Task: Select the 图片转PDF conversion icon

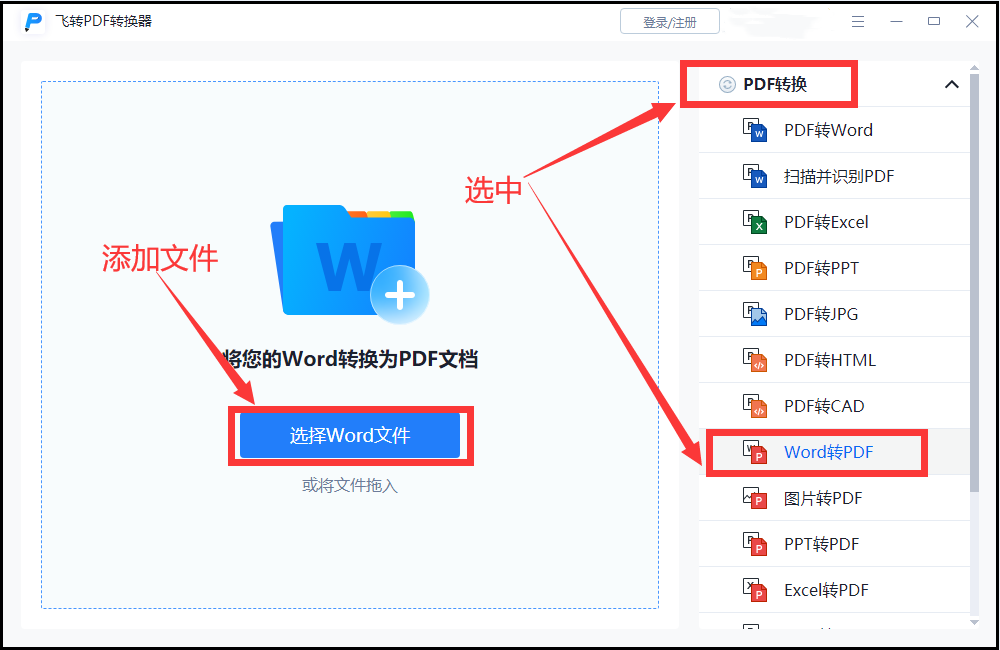Action: coord(753,497)
